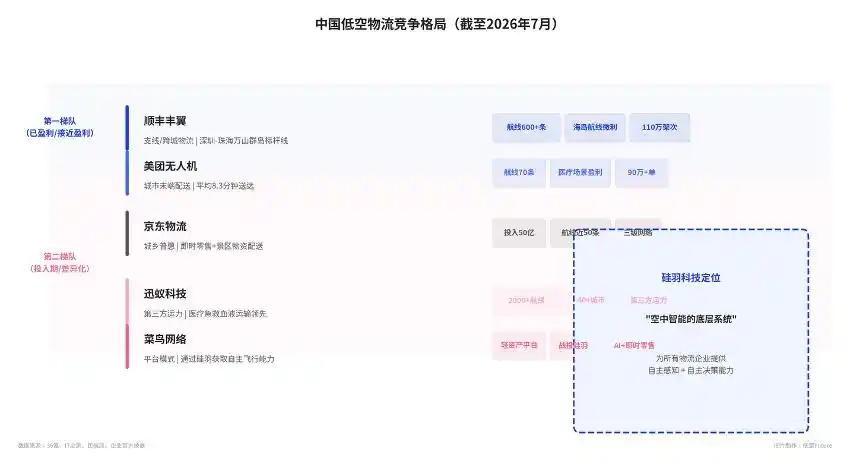Select the line 为所有物流企业提供
This screenshot has width=850, height=468.
click(691, 358)
